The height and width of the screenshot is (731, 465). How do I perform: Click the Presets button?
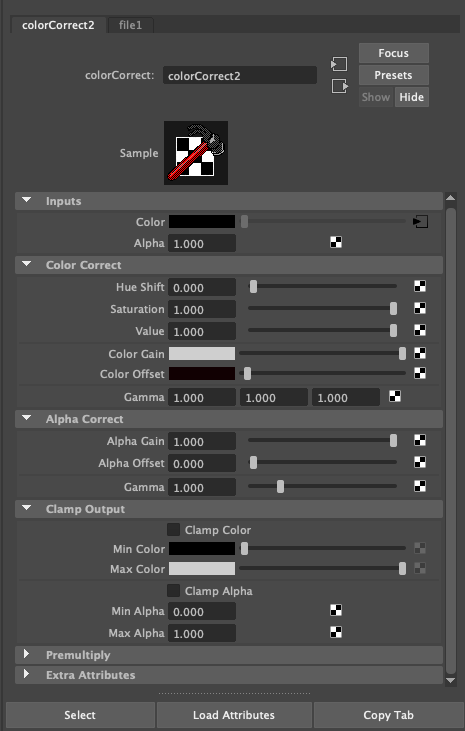tap(394, 75)
